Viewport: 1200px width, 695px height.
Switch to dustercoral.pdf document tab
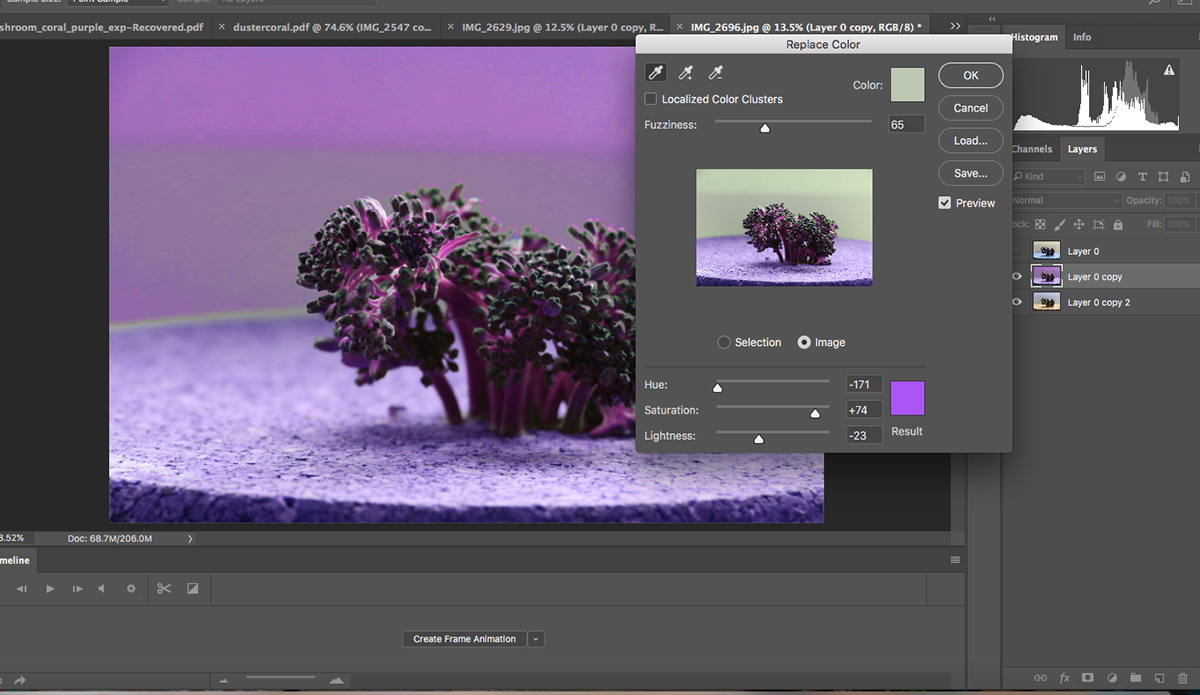click(332, 27)
